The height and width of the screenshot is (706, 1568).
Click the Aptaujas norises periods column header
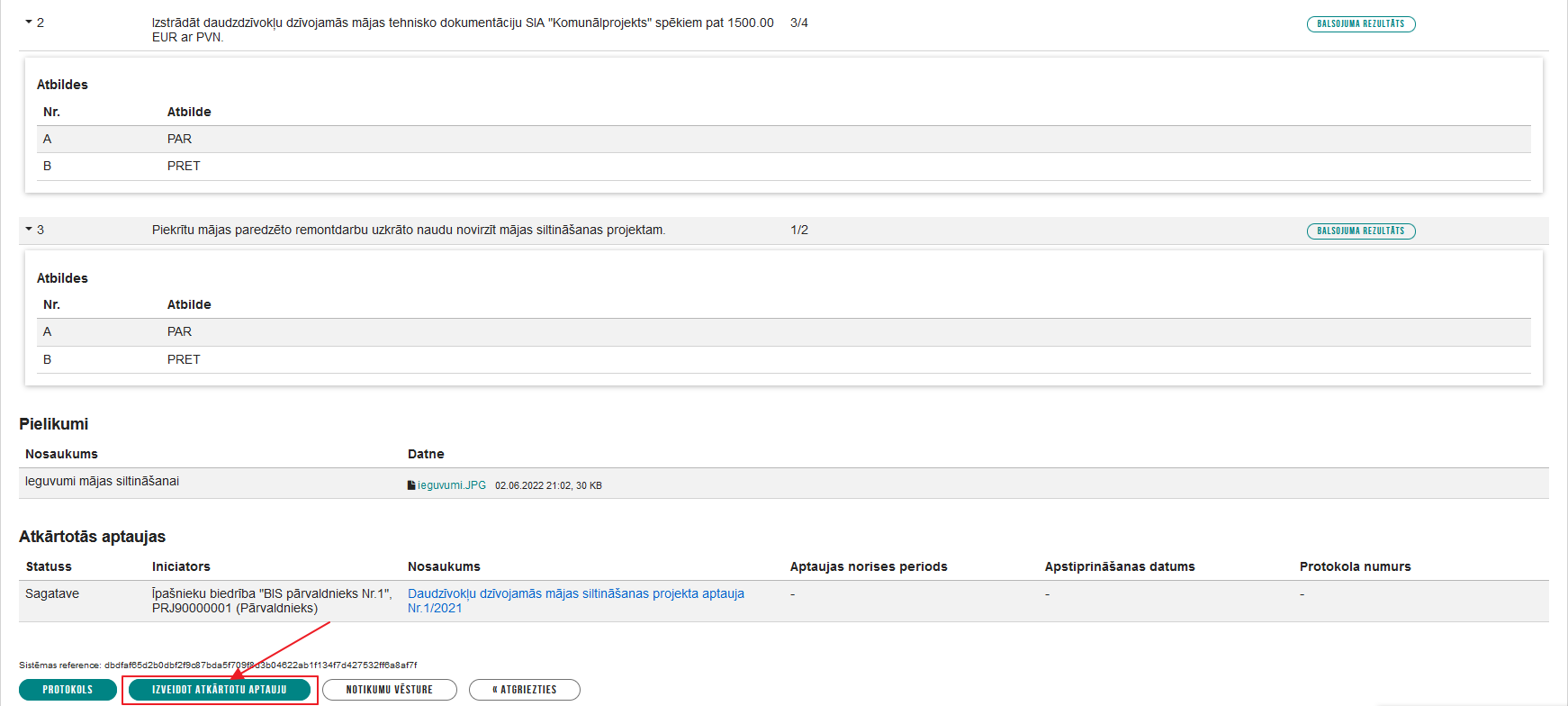pyautogui.click(x=869, y=566)
